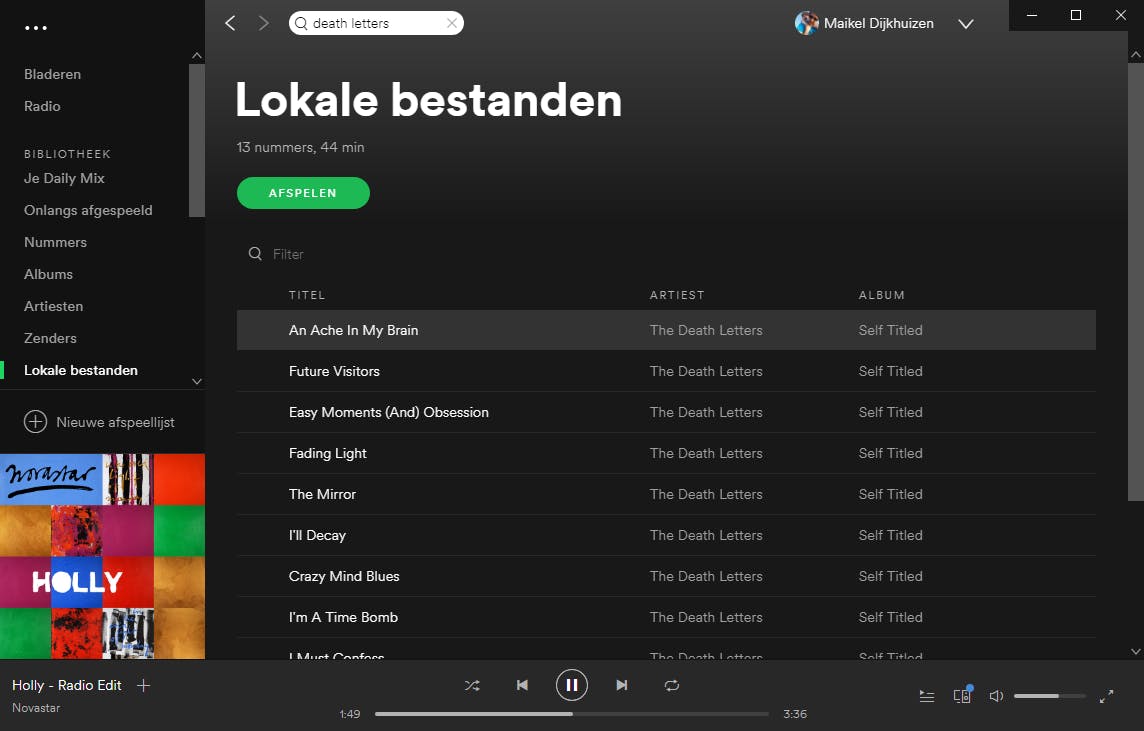Mute the volume speaker icon
The width and height of the screenshot is (1144, 731).
[996, 696]
